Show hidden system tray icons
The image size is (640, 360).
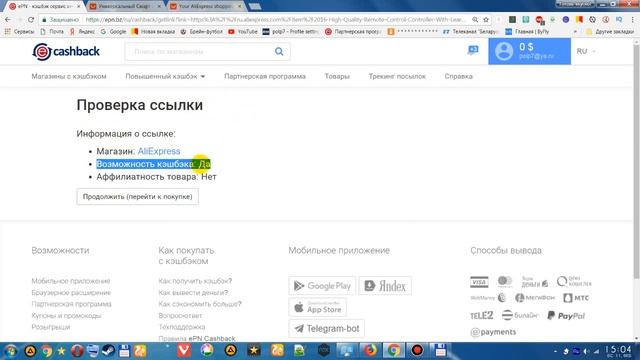coord(555,351)
